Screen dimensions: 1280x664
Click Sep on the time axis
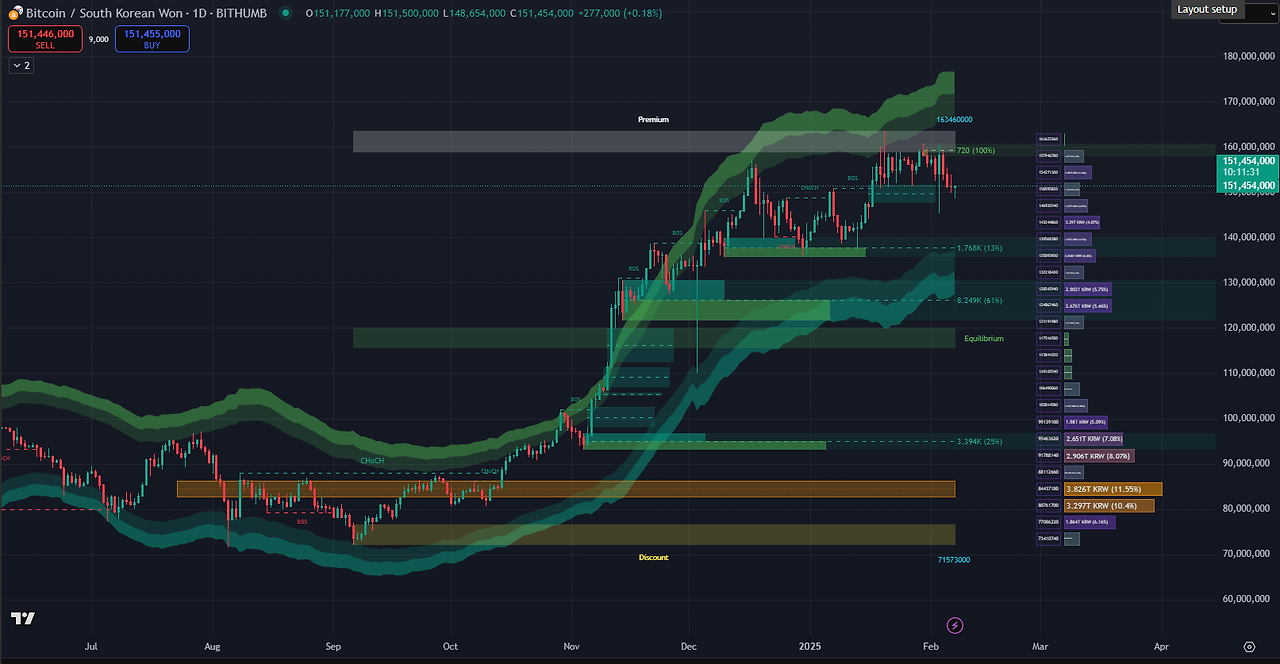334,648
